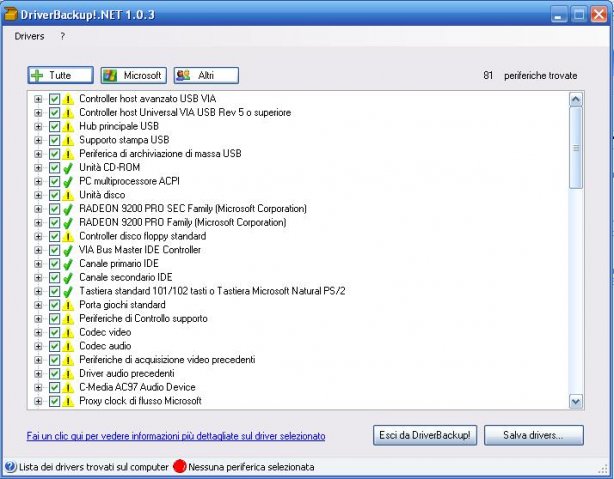614x479 pixels.
Task: Click green check icon beside Tastiera standard 101/102
Action: (x=68, y=291)
